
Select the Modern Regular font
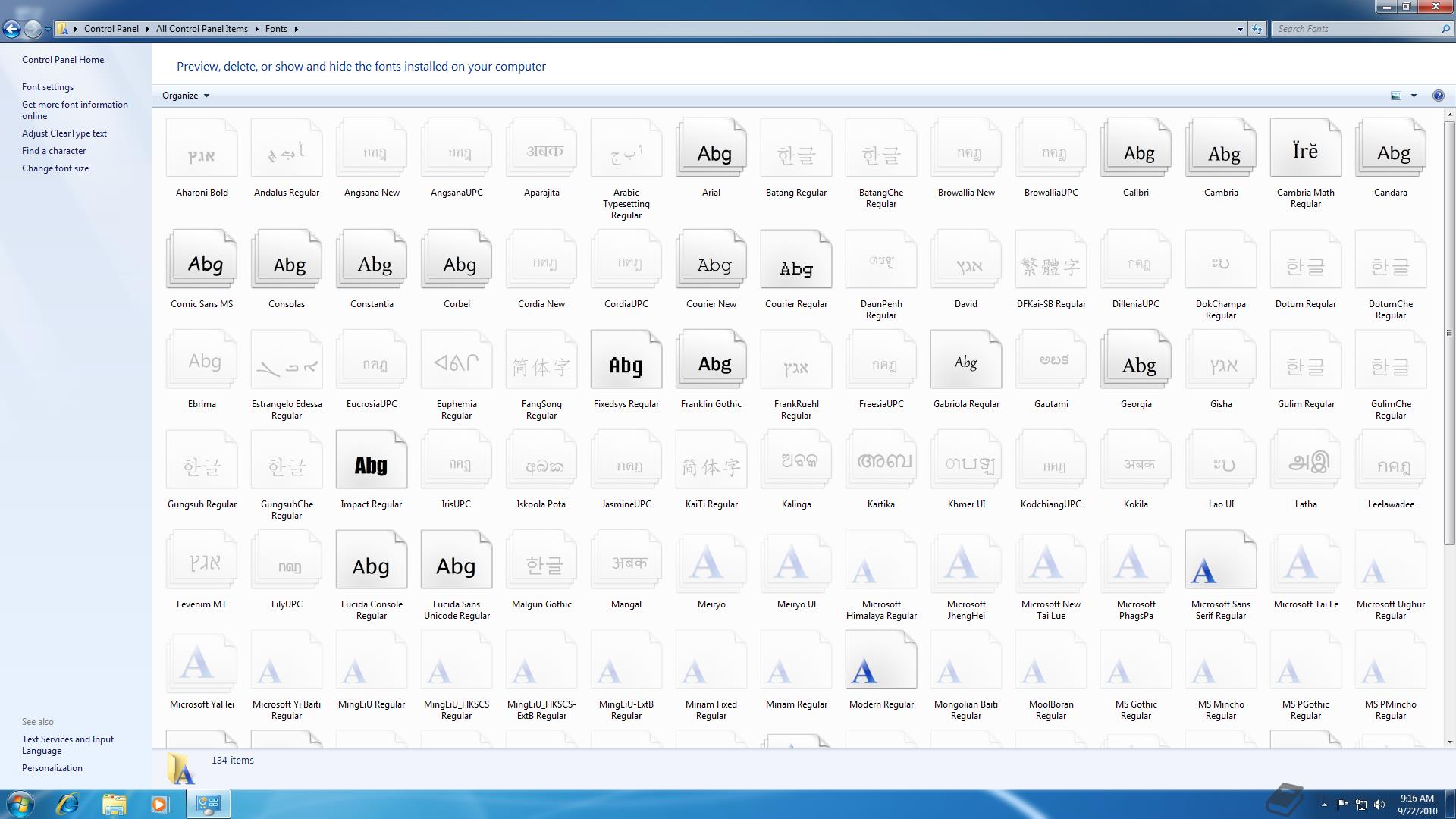(x=881, y=661)
